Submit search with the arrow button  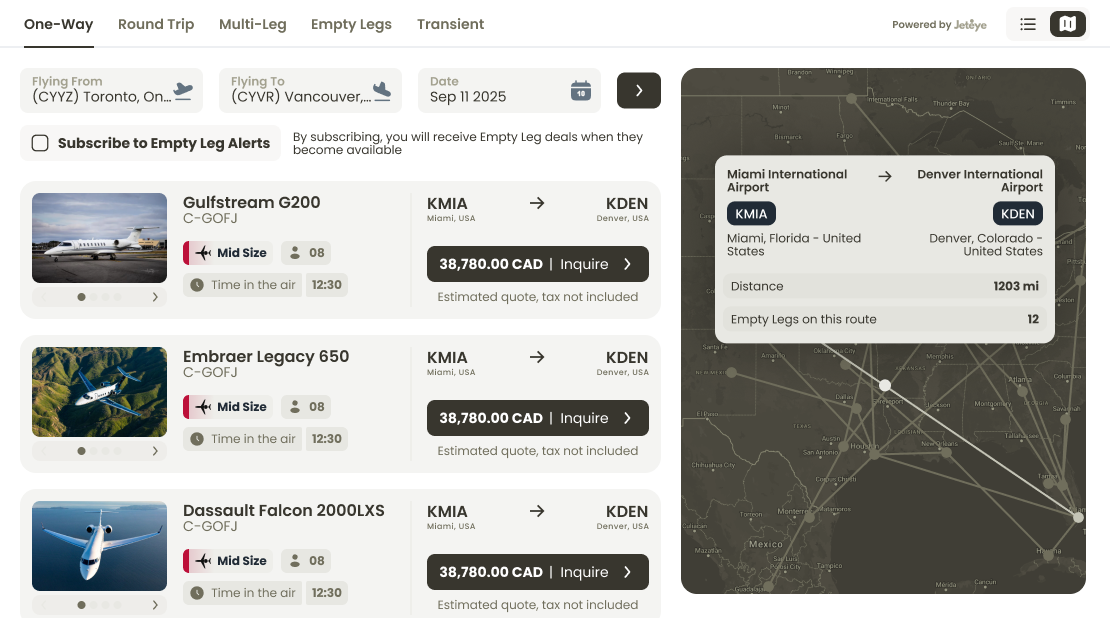pyautogui.click(x=639, y=91)
